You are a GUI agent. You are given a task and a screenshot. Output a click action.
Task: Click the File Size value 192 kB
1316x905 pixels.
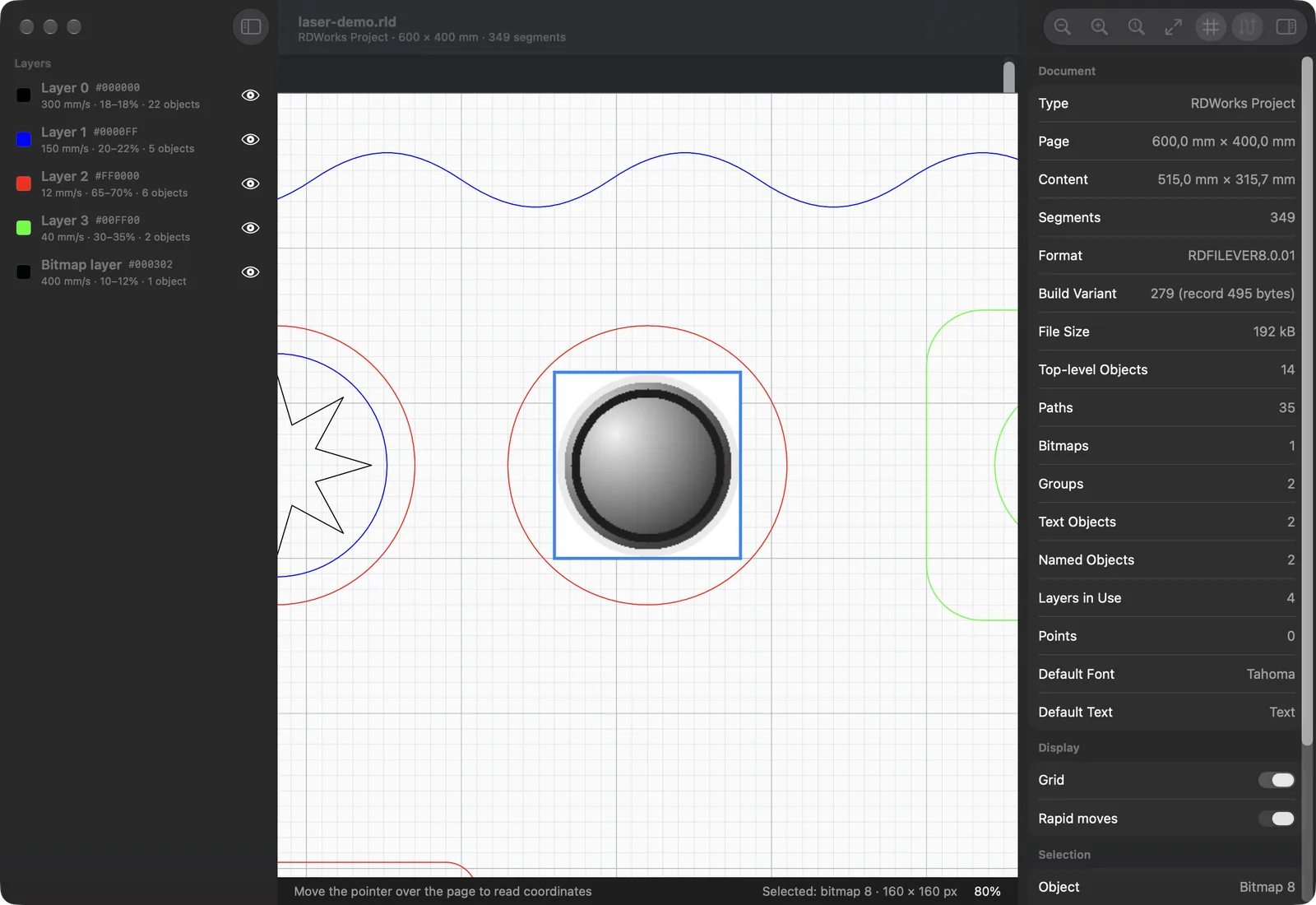click(x=1274, y=332)
